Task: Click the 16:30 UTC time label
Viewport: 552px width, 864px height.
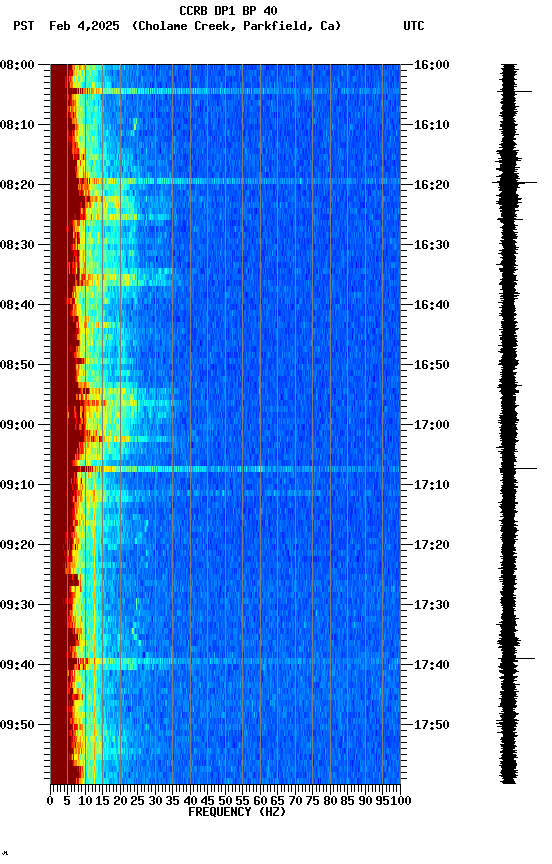Action: pos(432,245)
